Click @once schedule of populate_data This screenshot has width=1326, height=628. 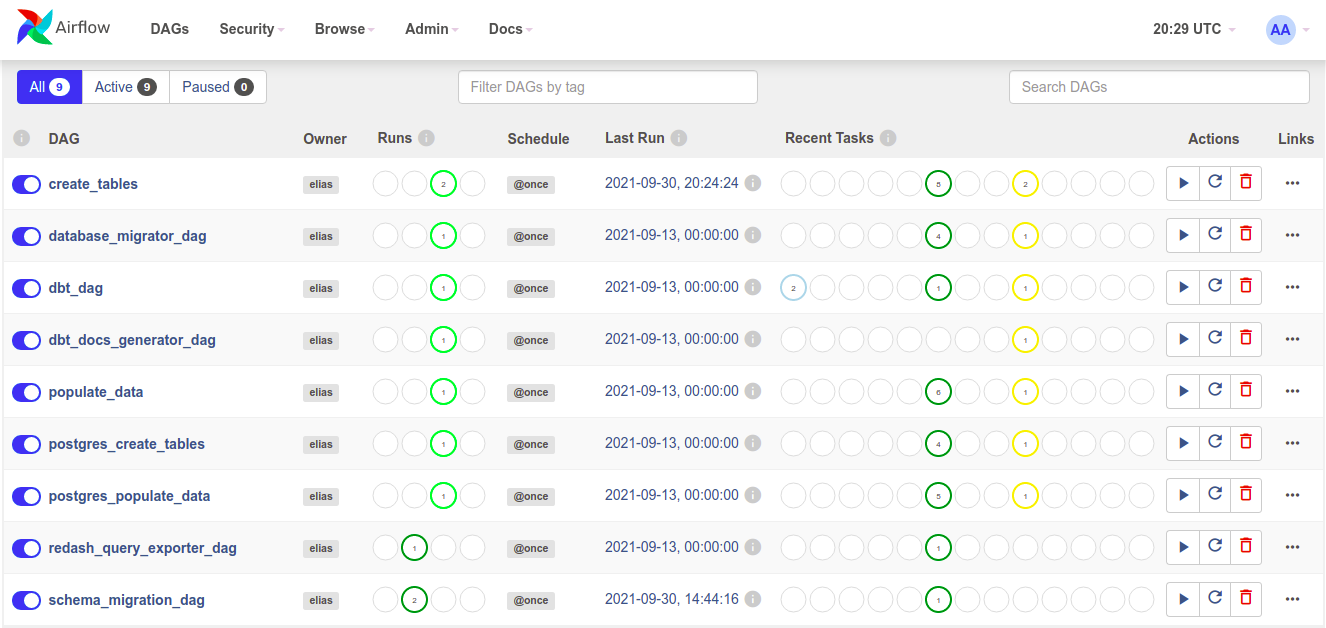(x=531, y=392)
